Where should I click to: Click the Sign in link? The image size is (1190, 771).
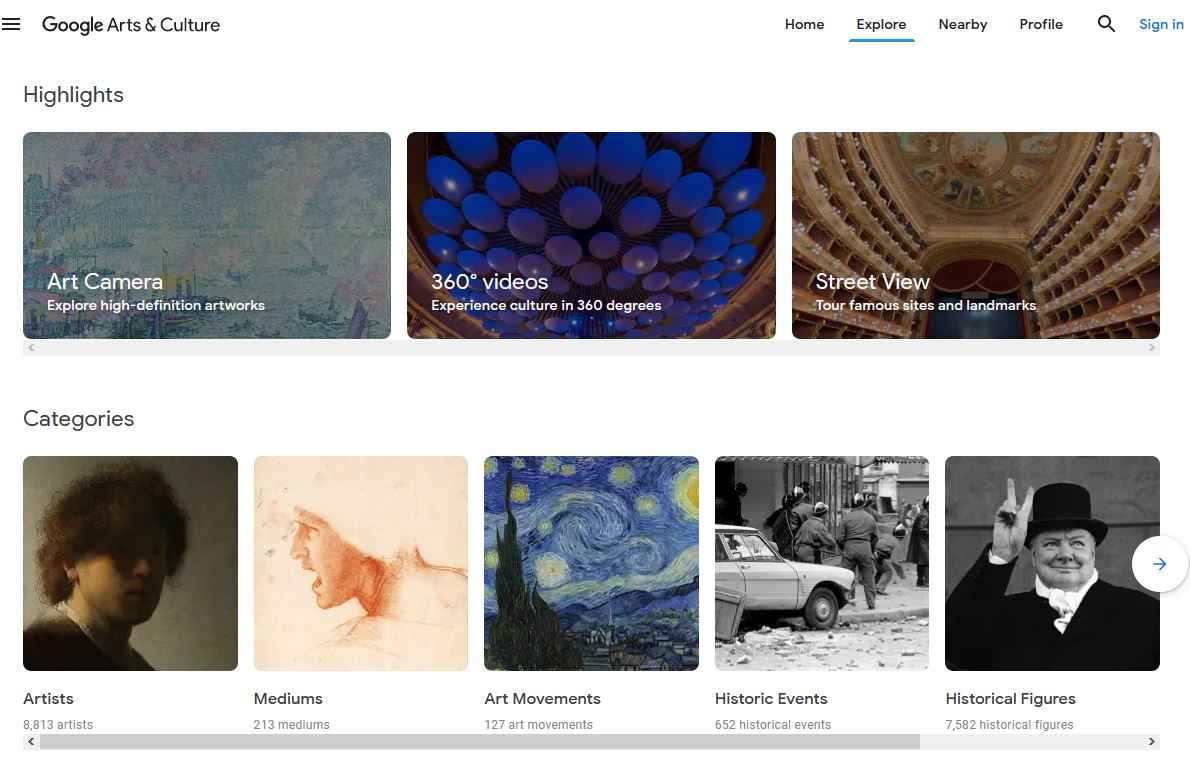1160,24
